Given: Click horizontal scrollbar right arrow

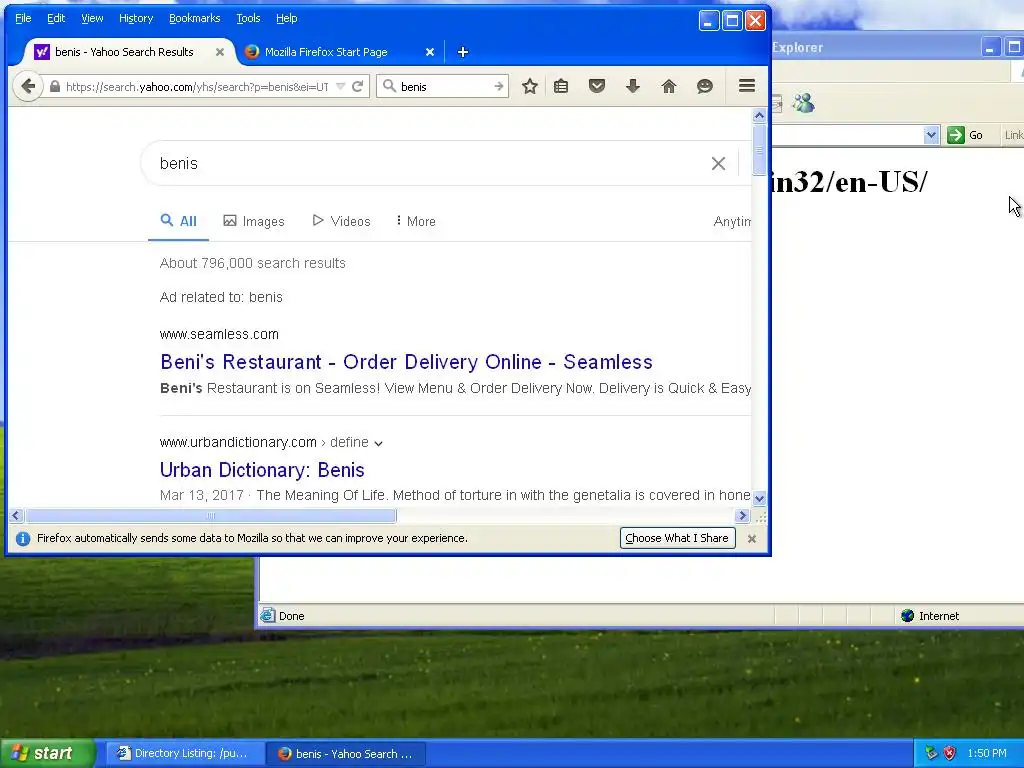Looking at the screenshot, I should pyautogui.click(x=742, y=516).
